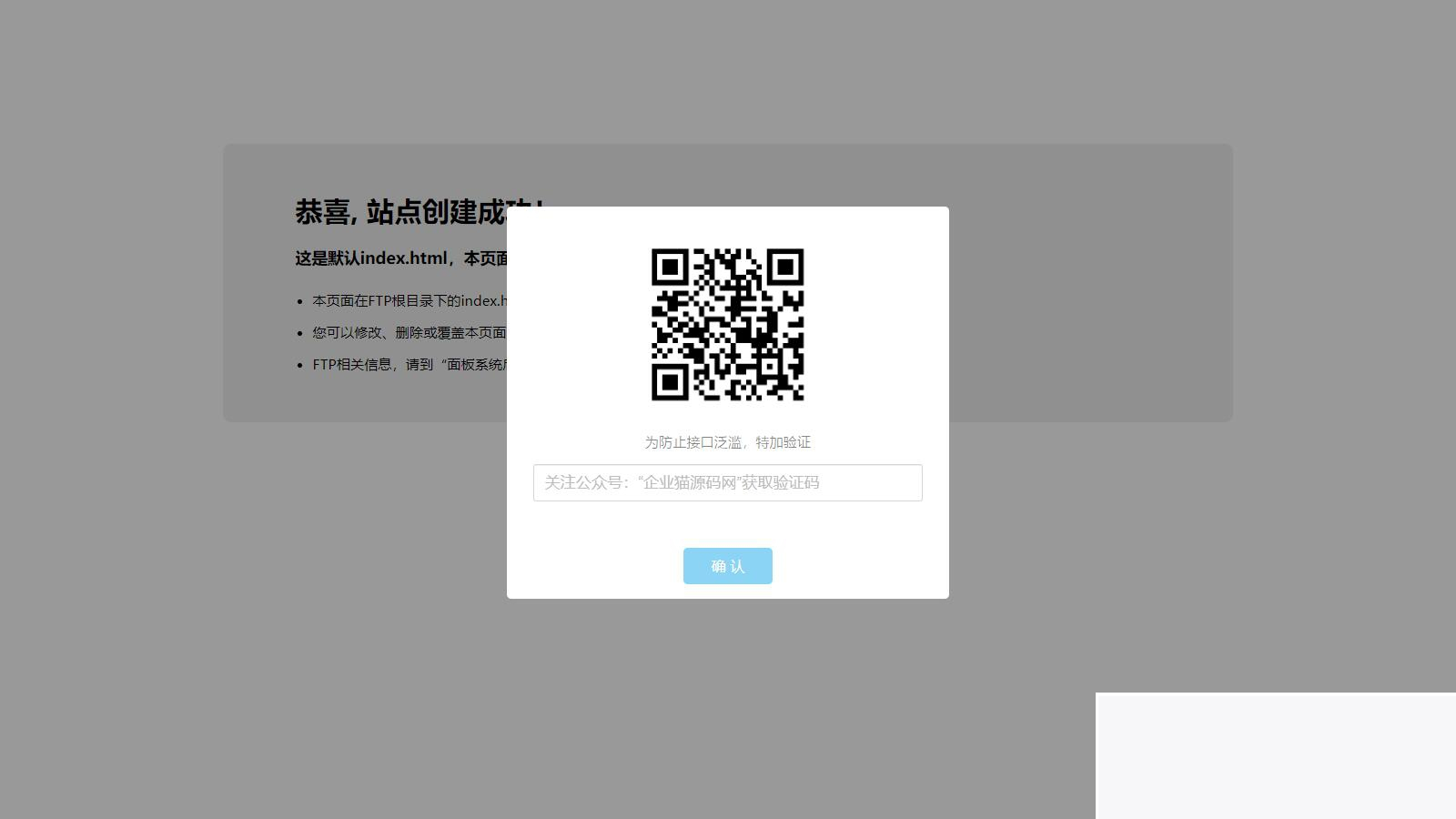Click the white panel in the bottom-right corner

coord(1274,755)
